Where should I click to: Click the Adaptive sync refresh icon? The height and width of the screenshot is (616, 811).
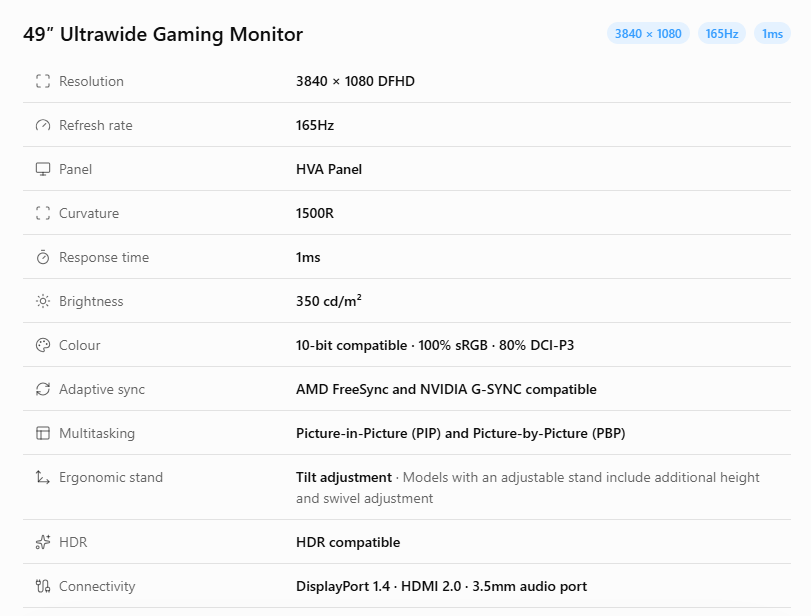pos(43,389)
